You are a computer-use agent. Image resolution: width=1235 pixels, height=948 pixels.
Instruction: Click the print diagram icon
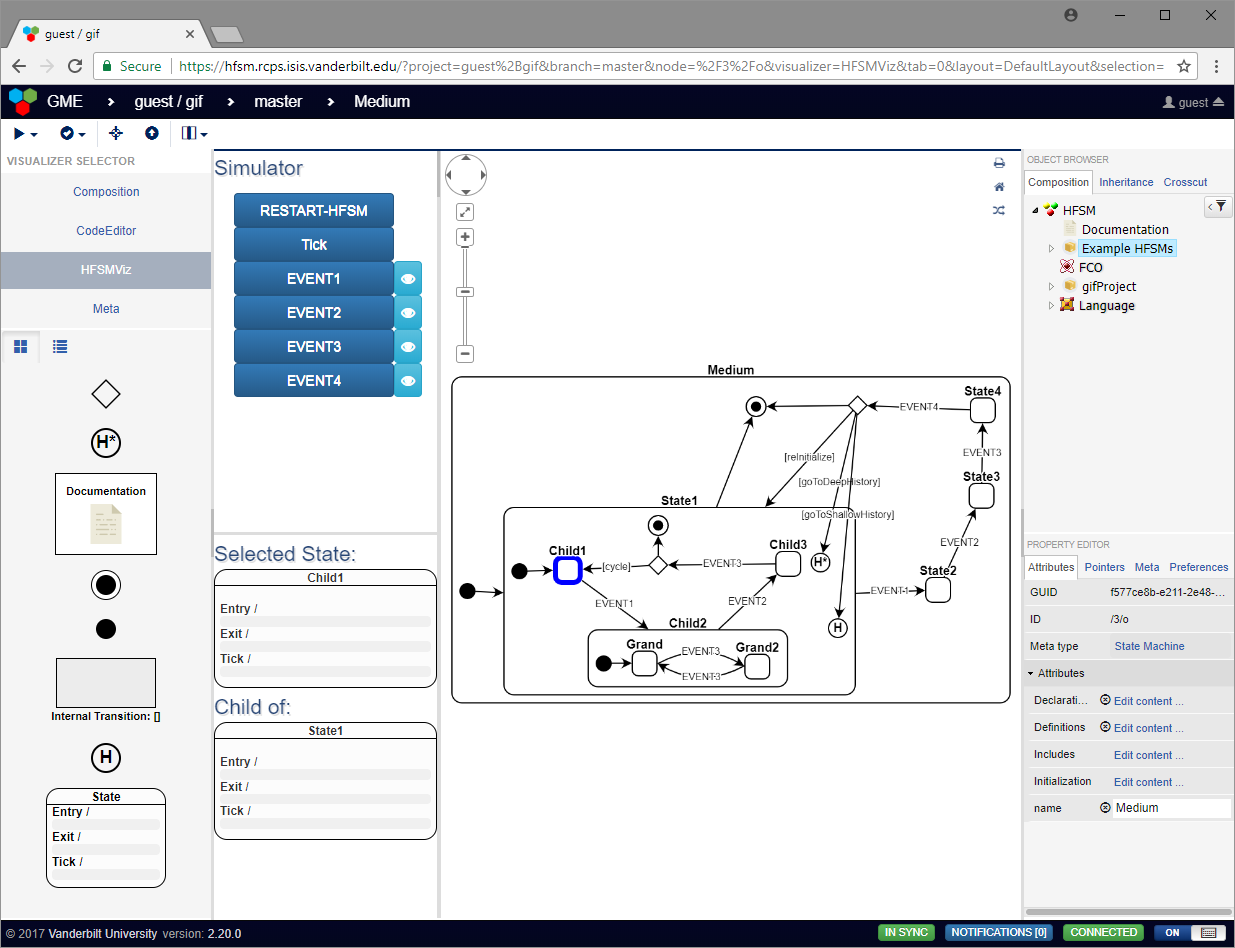tap(998, 163)
